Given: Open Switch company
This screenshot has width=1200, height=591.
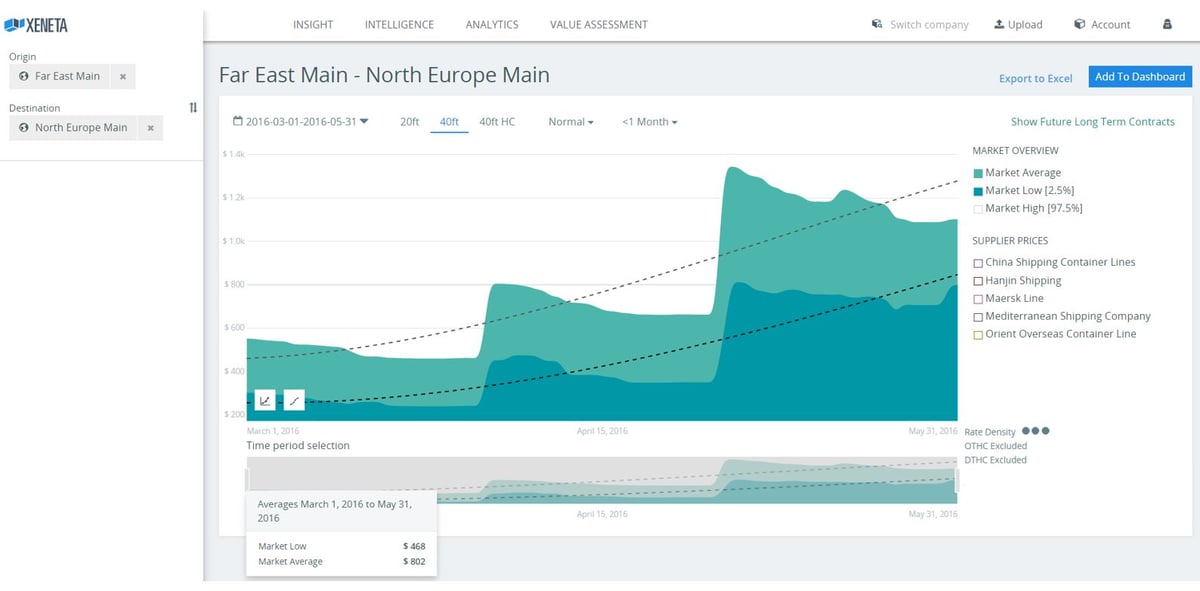Looking at the screenshot, I should pos(920,25).
